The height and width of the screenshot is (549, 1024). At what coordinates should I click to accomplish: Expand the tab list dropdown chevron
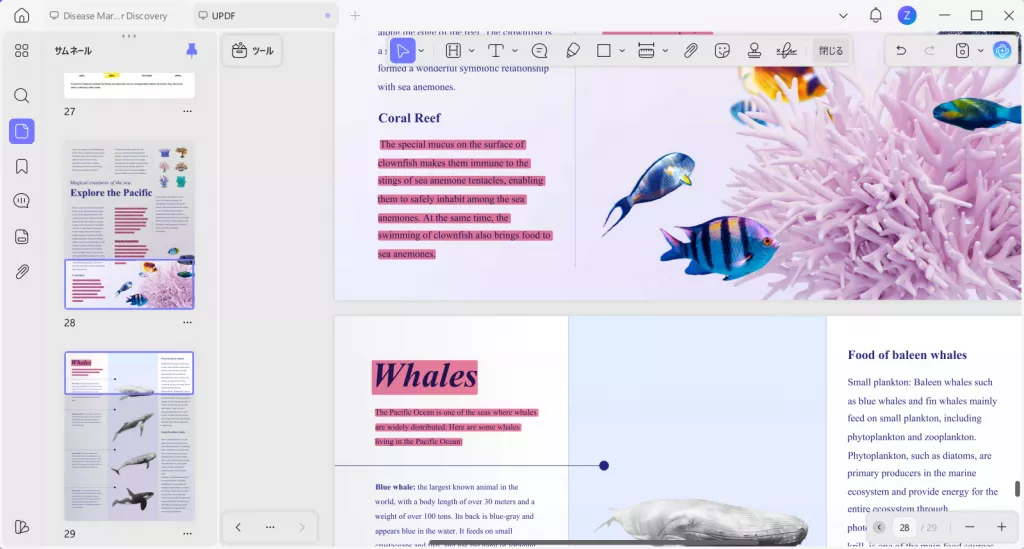(x=843, y=16)
